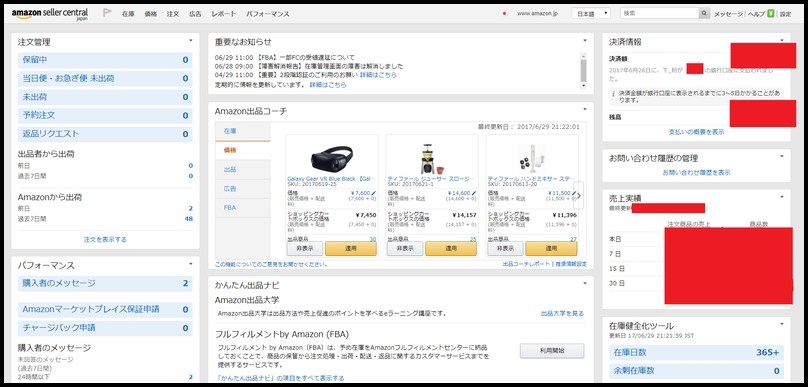Collapse the 在庫健全化ツール panel arrow

782,324
